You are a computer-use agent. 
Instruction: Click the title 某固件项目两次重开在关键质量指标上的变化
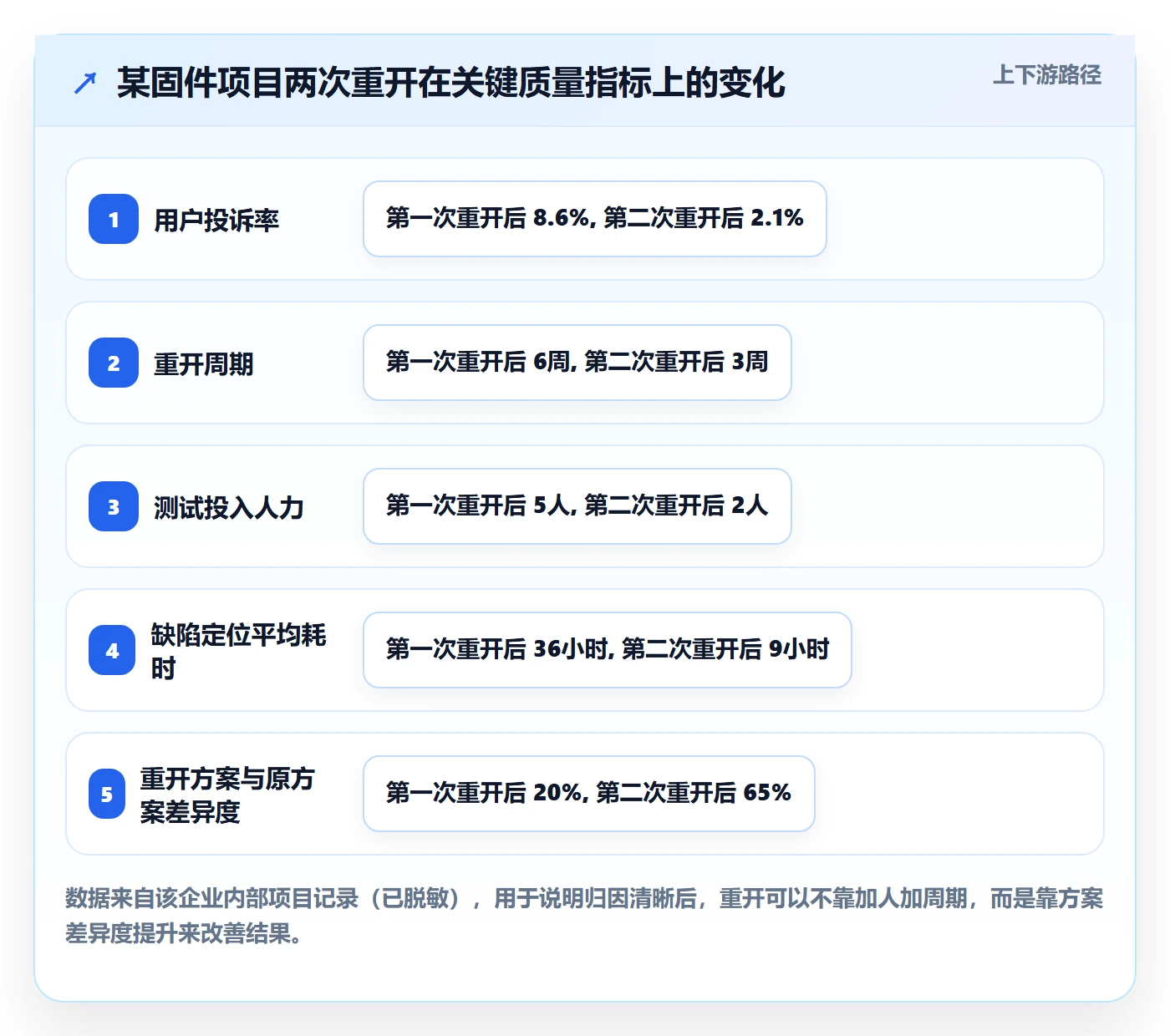pyautogui.click(x=451, y=83)
